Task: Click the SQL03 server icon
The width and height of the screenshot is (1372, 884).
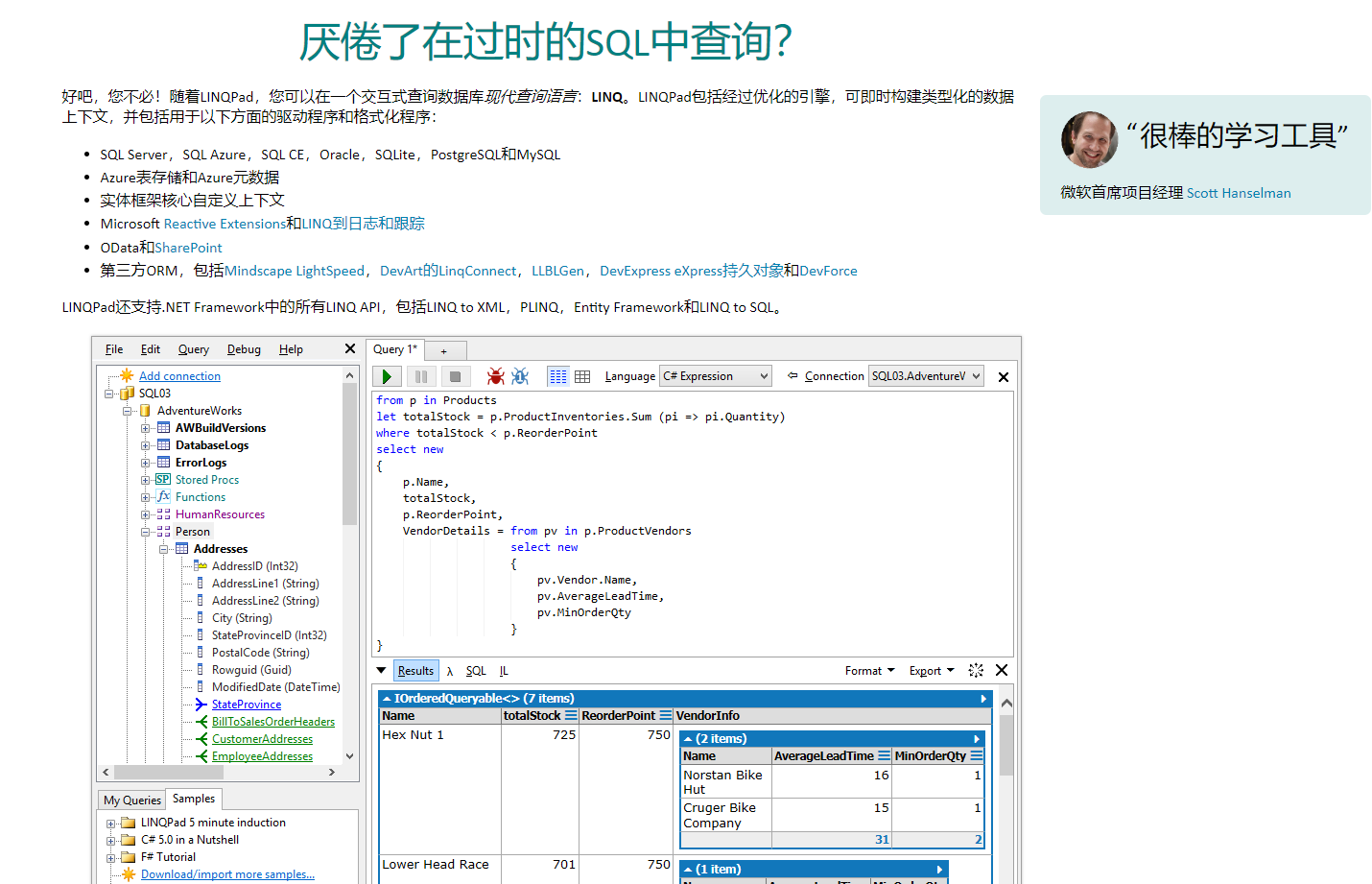Action: pos(127,393)
